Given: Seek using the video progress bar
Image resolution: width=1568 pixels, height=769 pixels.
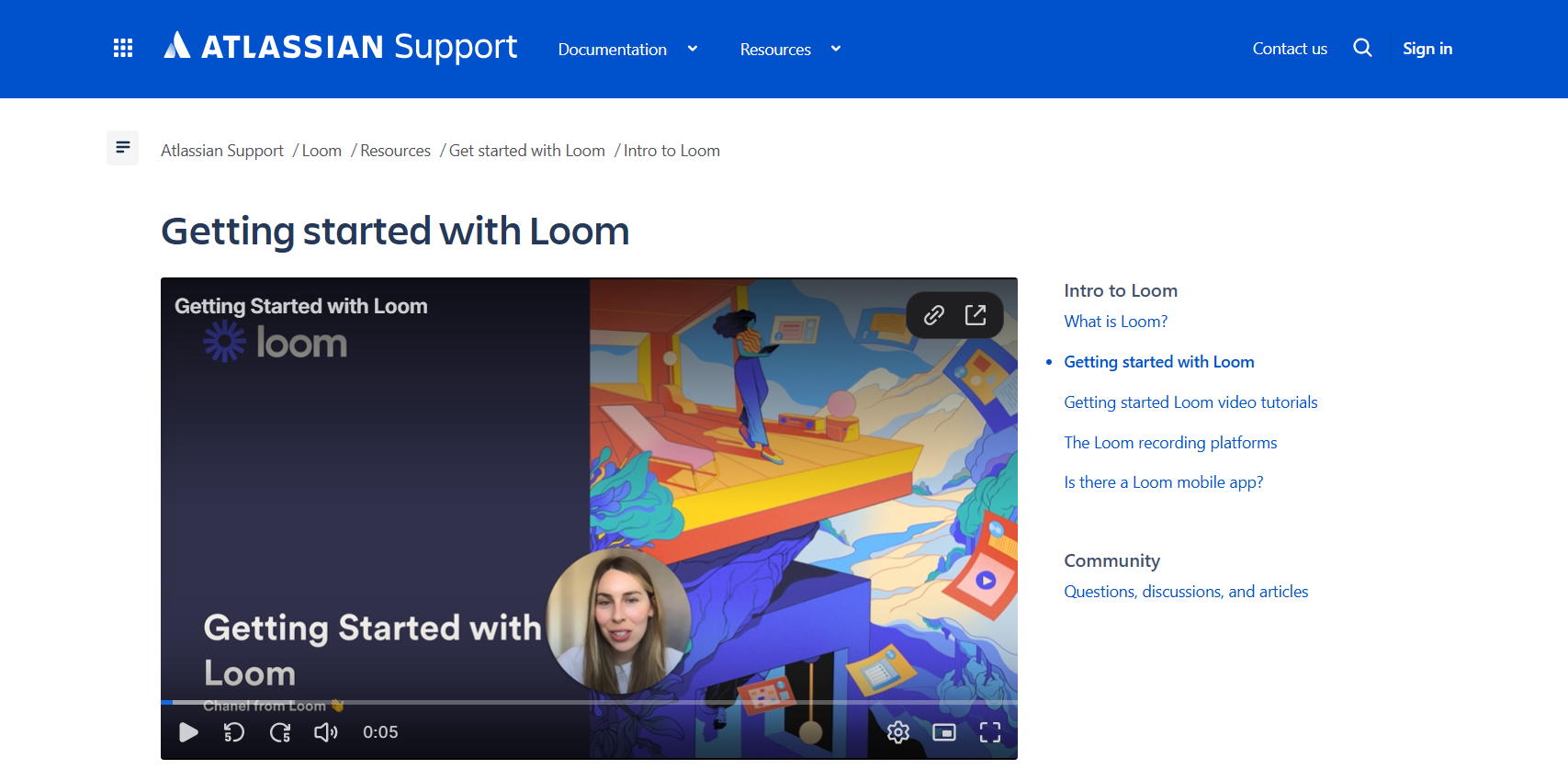Looking at the screenshot, I should (x=589, y=703).
